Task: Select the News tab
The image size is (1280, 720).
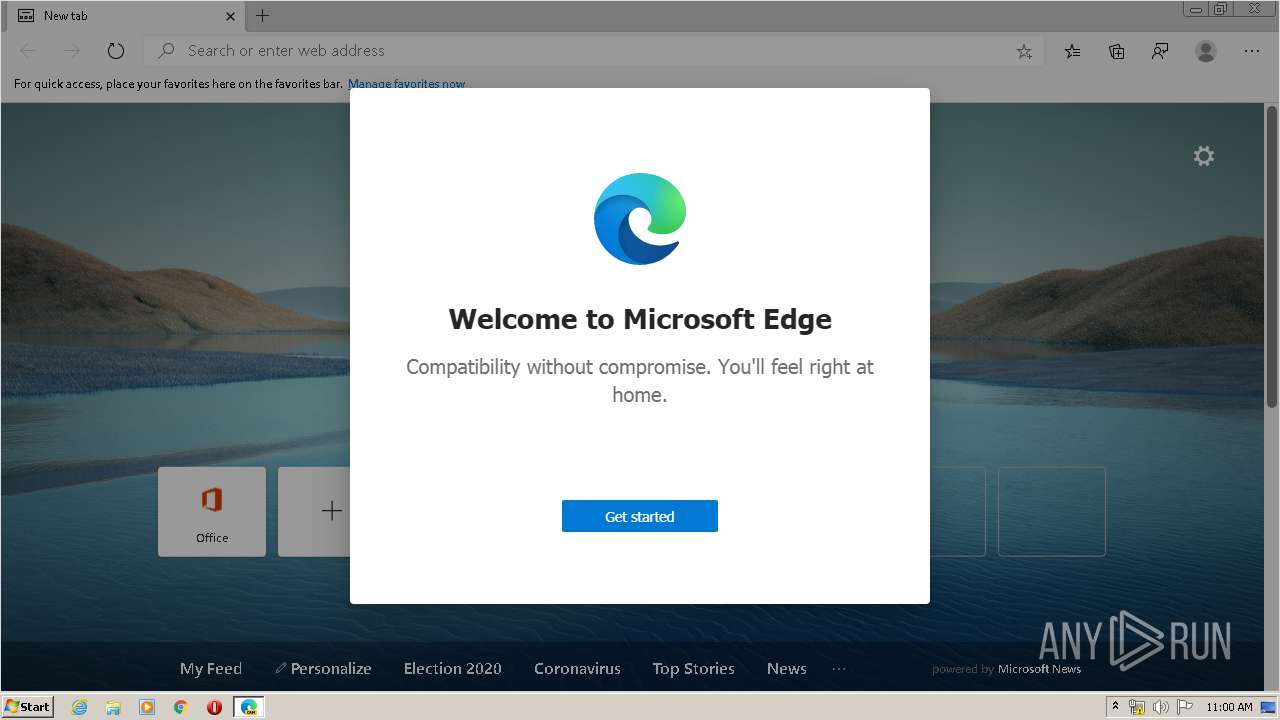Action: pos(787,669)
